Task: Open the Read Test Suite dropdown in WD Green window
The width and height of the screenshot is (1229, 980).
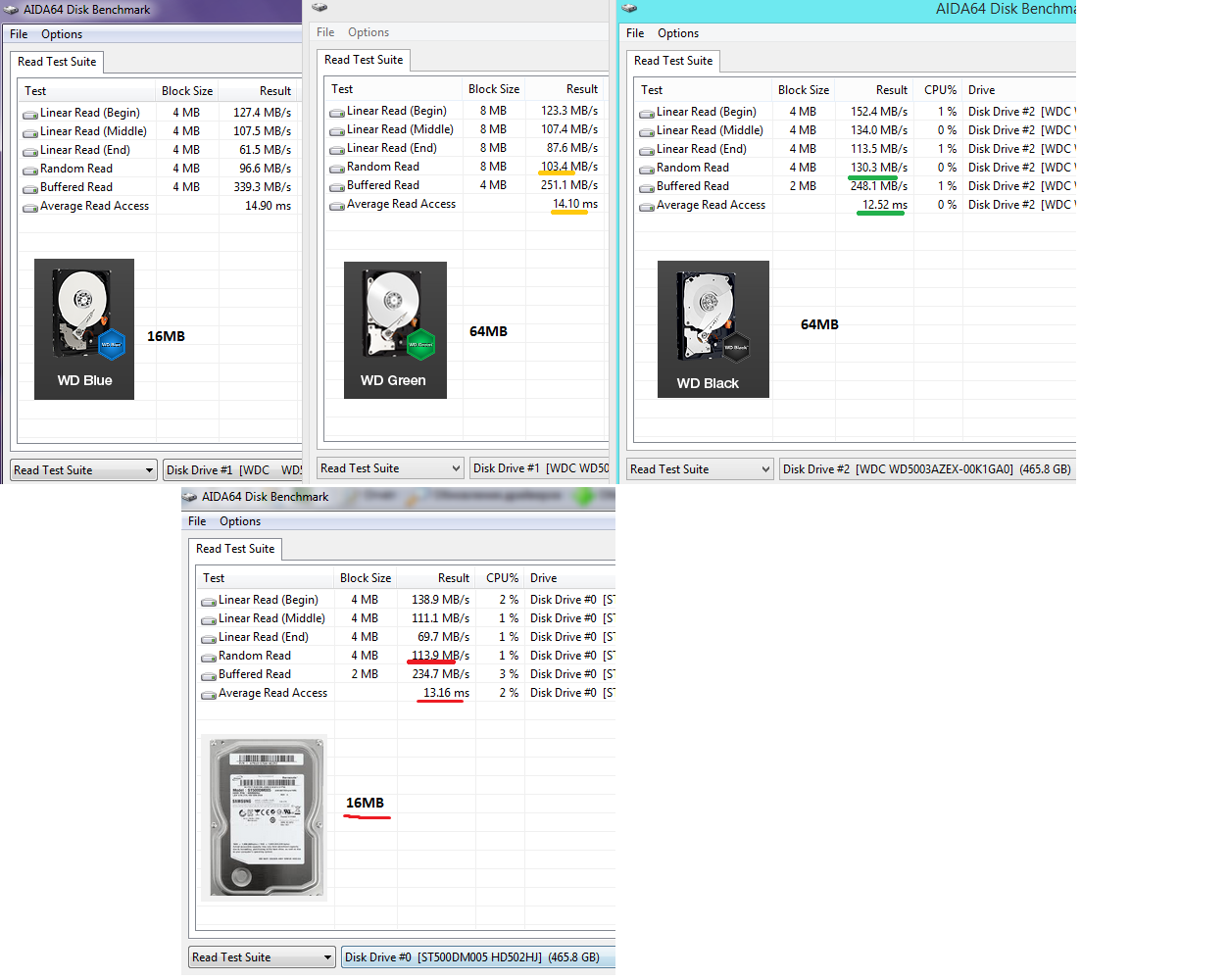Action: [390, 468]
